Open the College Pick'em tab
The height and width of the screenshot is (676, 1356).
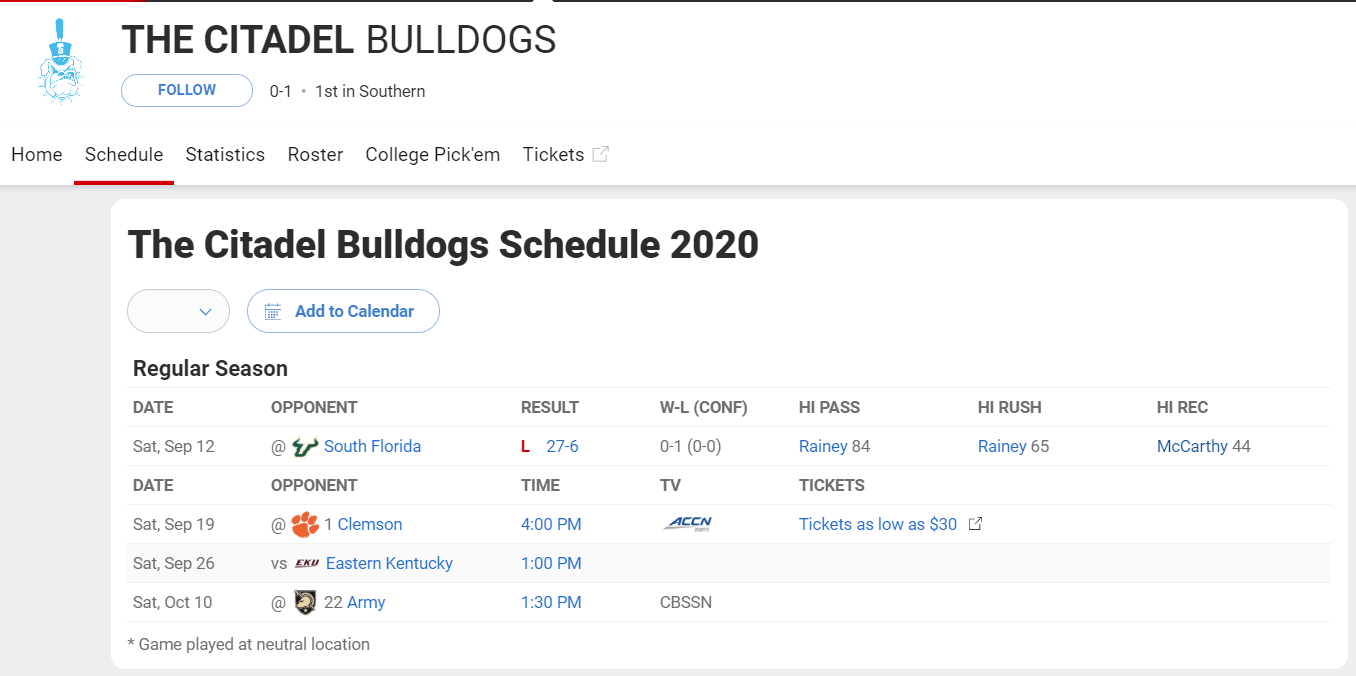(x=433, y=154)
